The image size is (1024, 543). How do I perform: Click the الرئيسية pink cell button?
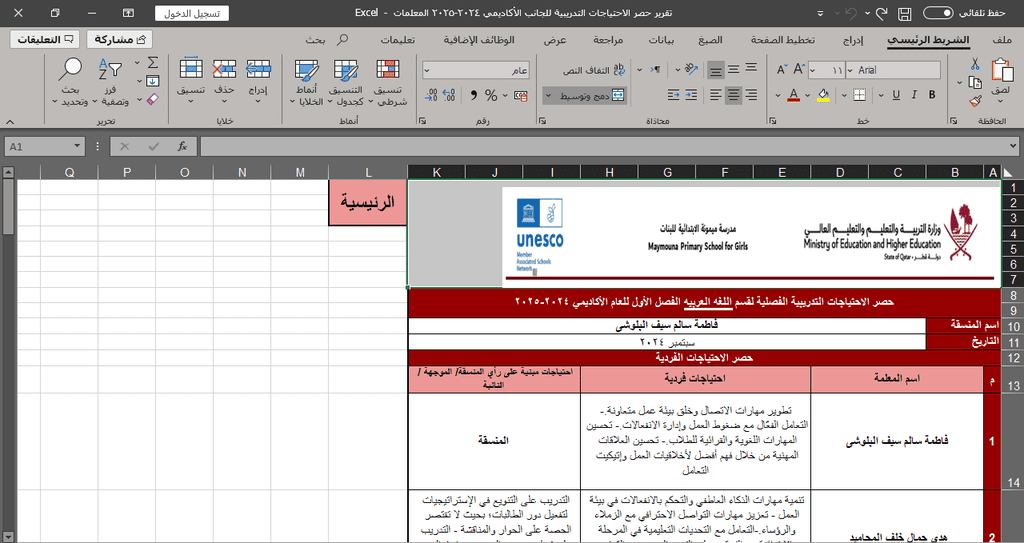368,203
